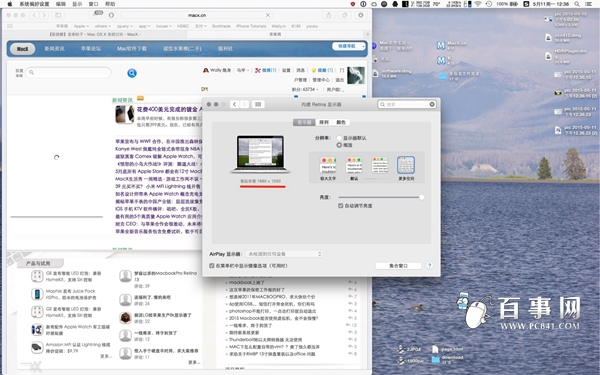Screen dimensions: 600x375
Task: Choose the third scaling option thumbnail
Action: (380, 165)
